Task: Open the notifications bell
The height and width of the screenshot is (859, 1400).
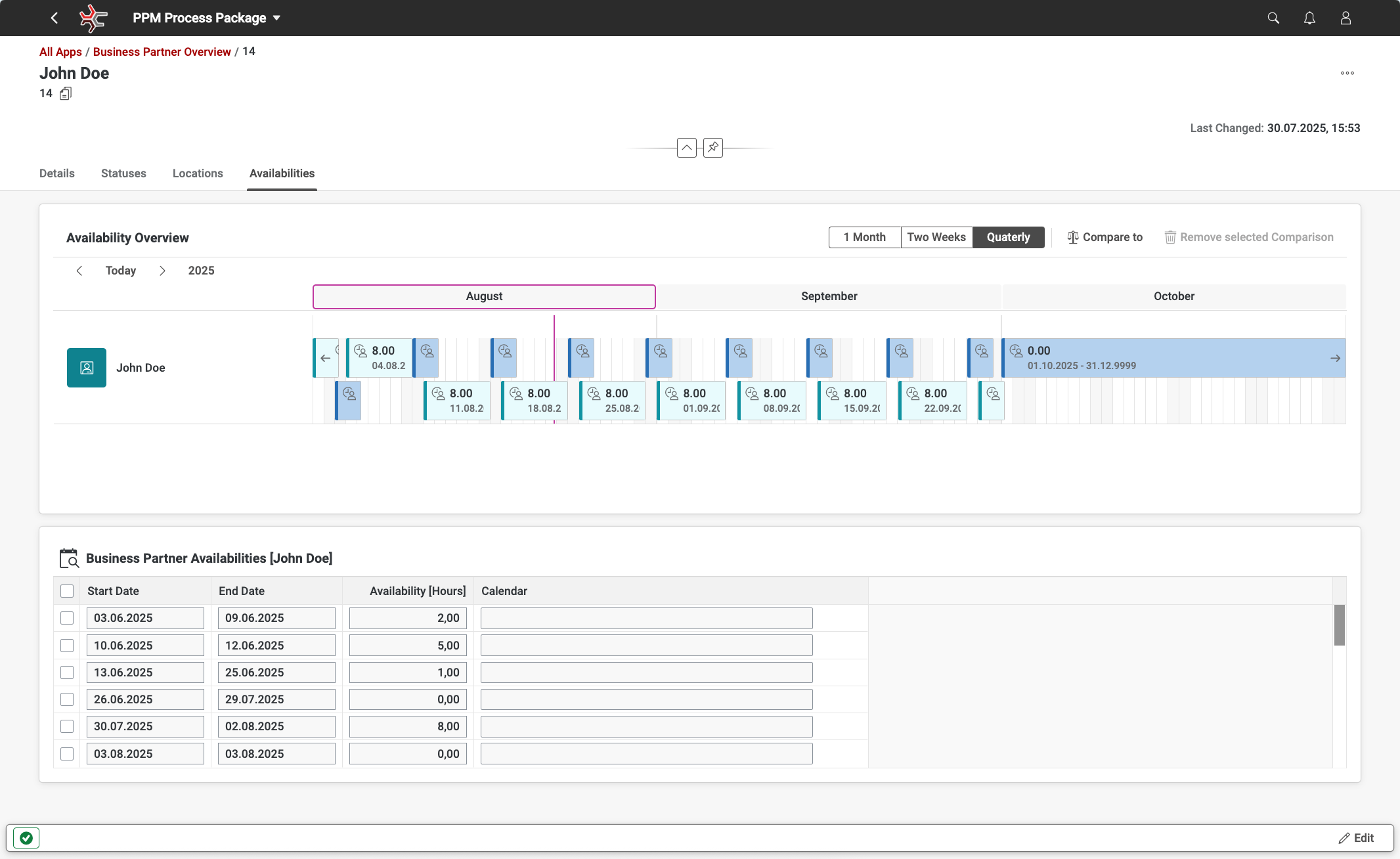Action: point(1309,18)
